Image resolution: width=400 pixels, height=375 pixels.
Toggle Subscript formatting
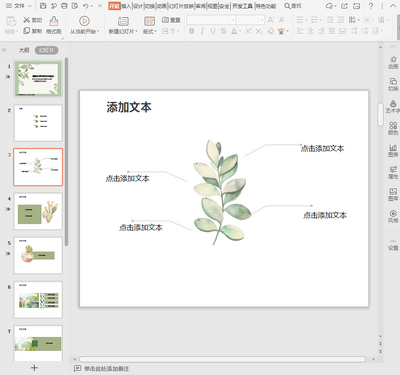click(x=259, y=31)
